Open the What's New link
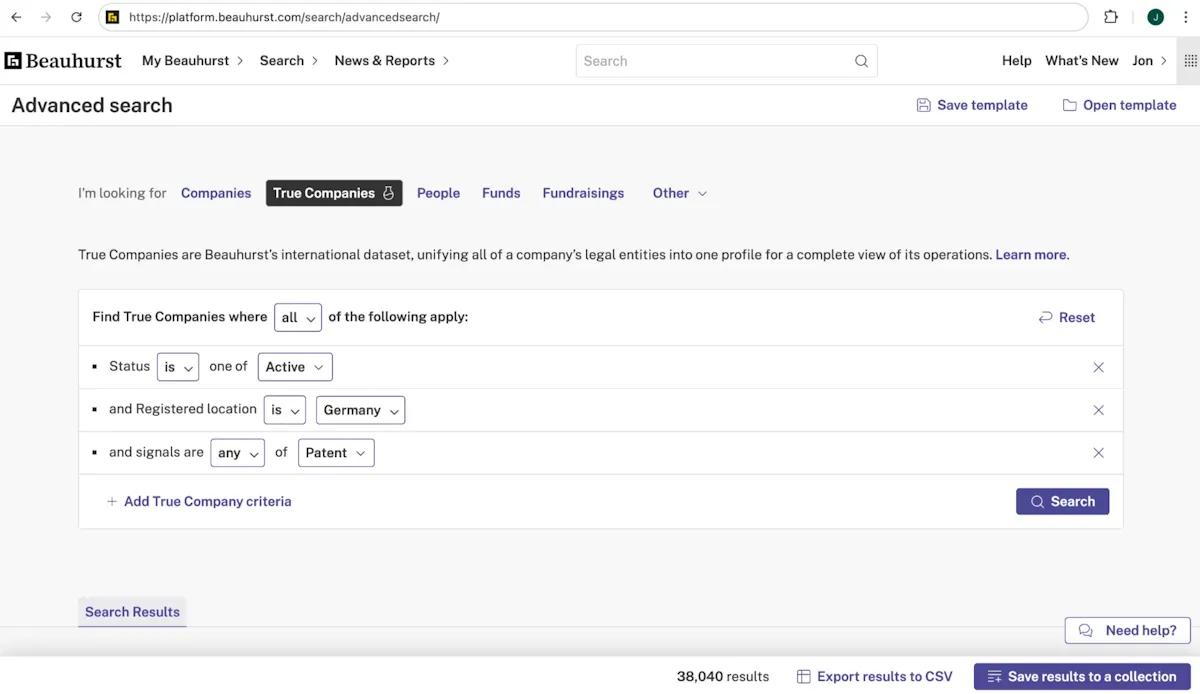Screen dimensions: 1200x694 tap(1082, 61)
